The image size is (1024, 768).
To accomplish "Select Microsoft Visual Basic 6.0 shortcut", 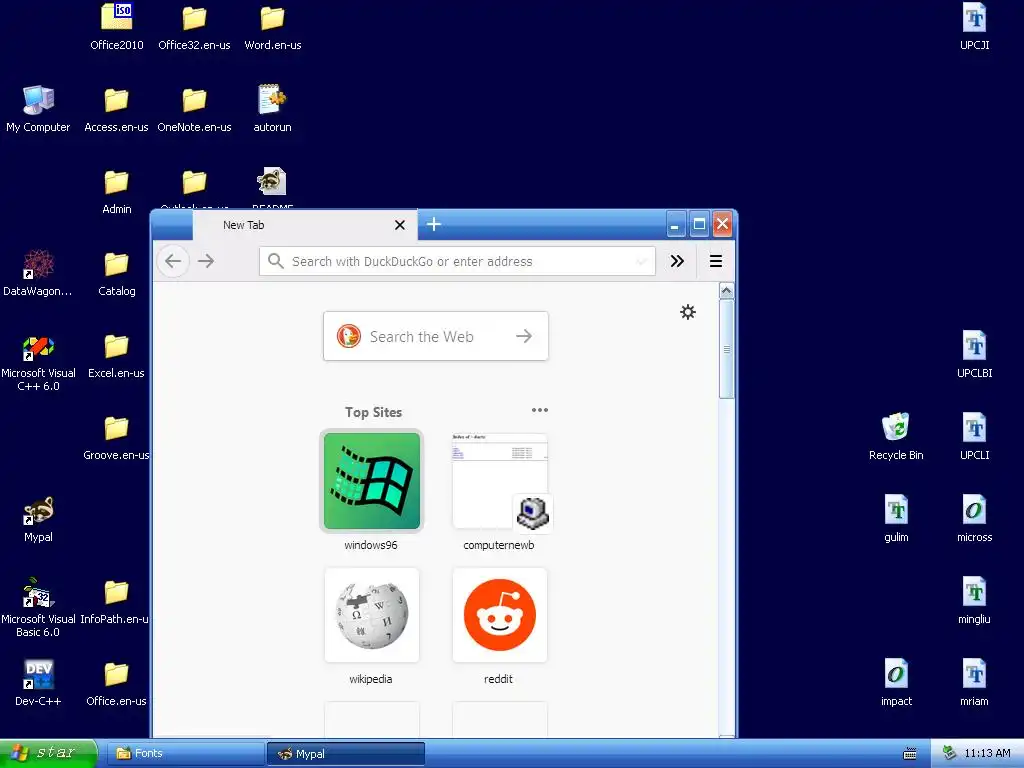I will coord(38,593).
